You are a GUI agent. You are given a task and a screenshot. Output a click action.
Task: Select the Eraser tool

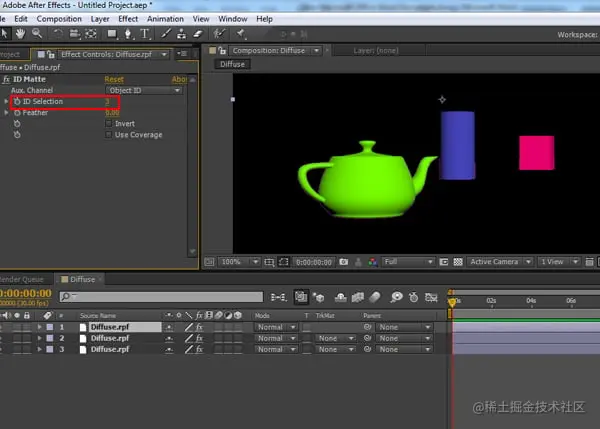coord(197,34)
